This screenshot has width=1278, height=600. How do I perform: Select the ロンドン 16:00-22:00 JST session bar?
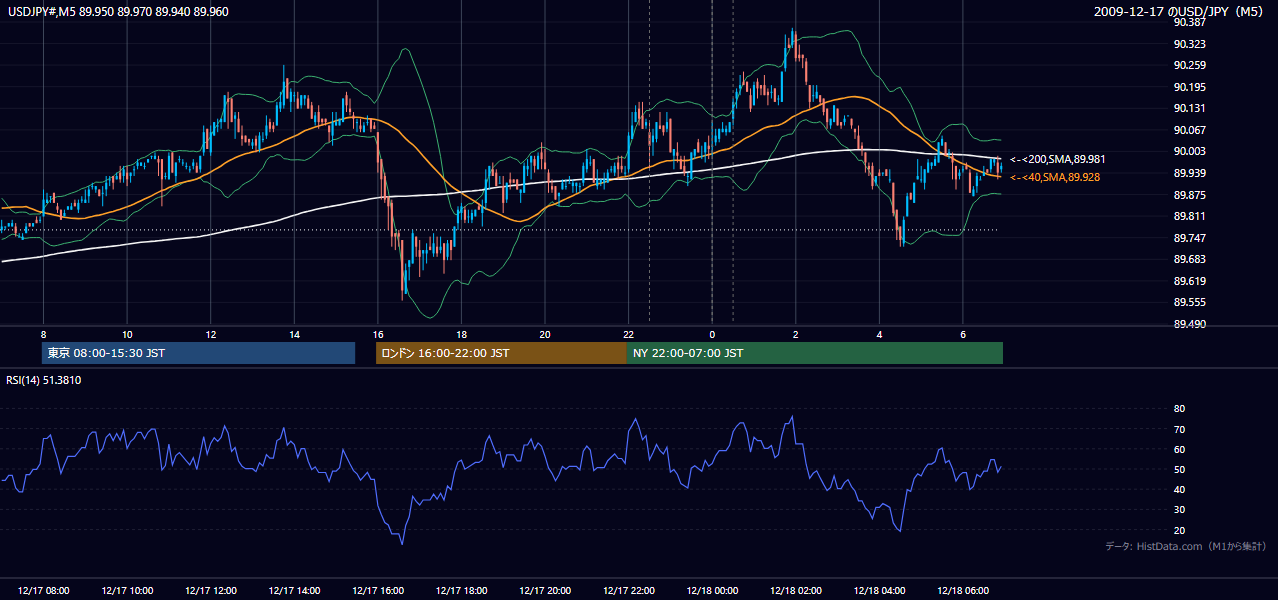coord(501,353)
